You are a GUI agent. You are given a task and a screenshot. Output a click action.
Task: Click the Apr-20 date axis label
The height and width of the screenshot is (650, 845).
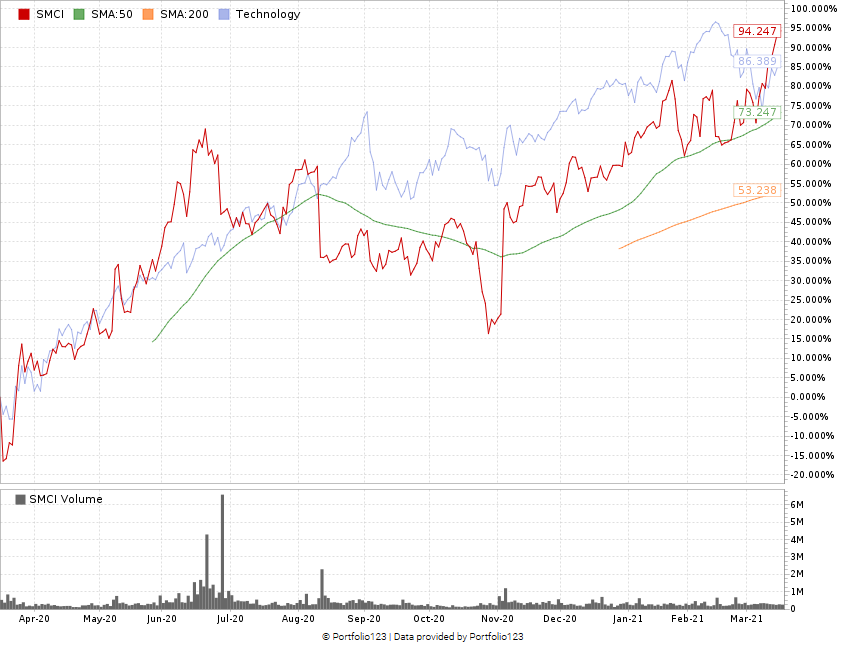34,619
